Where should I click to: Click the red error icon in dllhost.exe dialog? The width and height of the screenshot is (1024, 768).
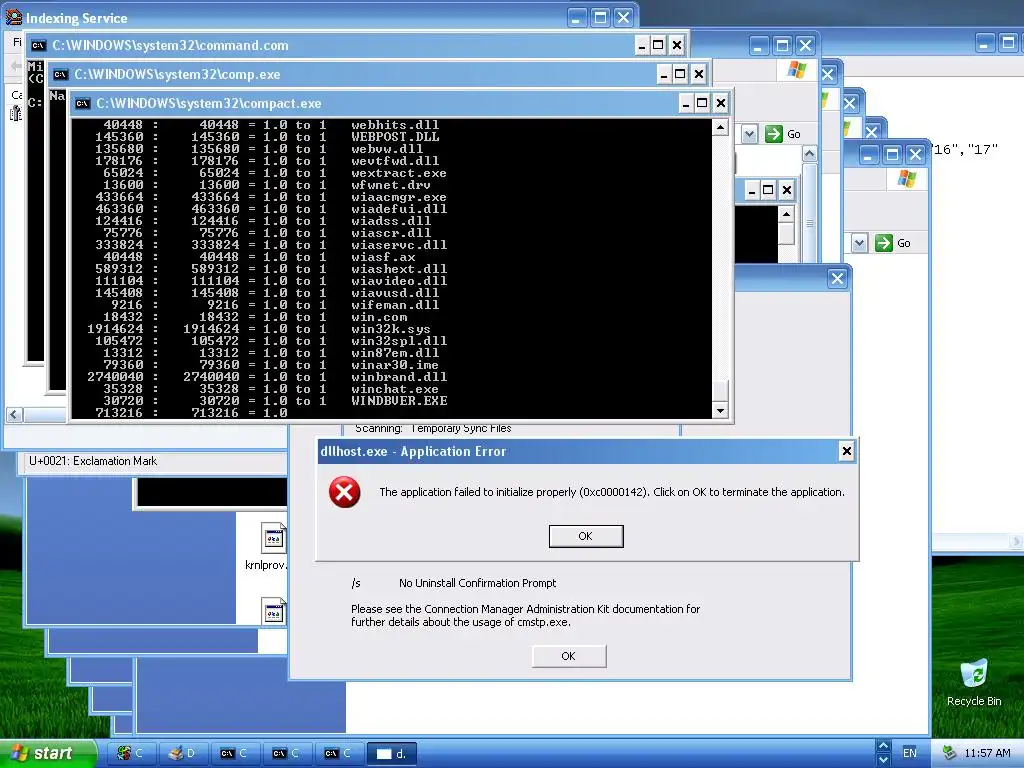[x=345, y=492]
